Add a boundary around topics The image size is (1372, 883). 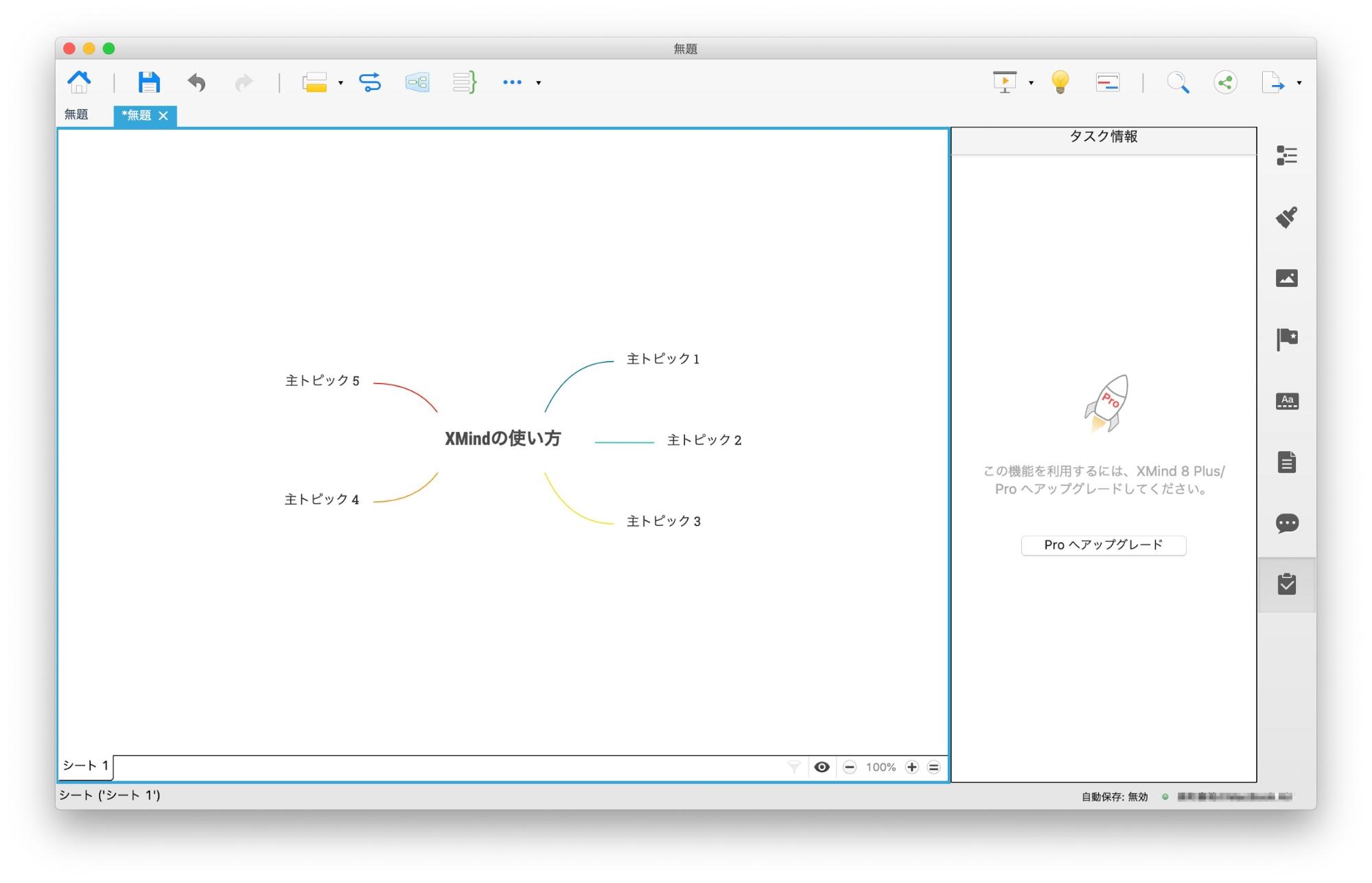point(417,82)
